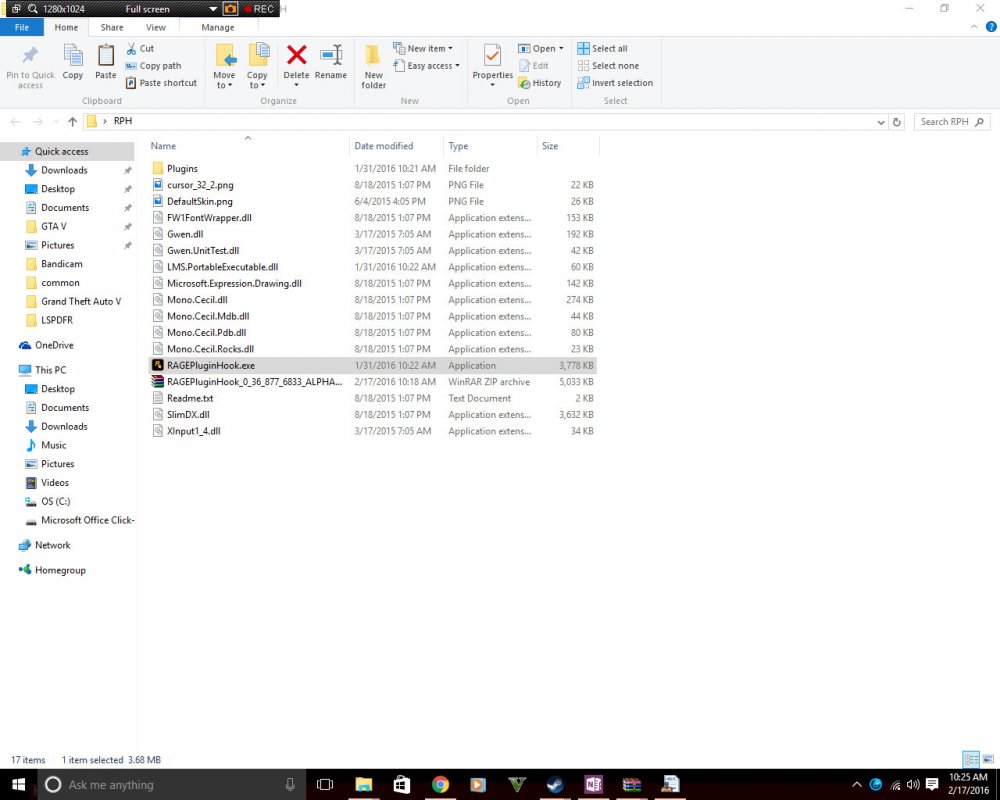Click the Help question mark icon
1000x800 pixels.
point(991,27)
